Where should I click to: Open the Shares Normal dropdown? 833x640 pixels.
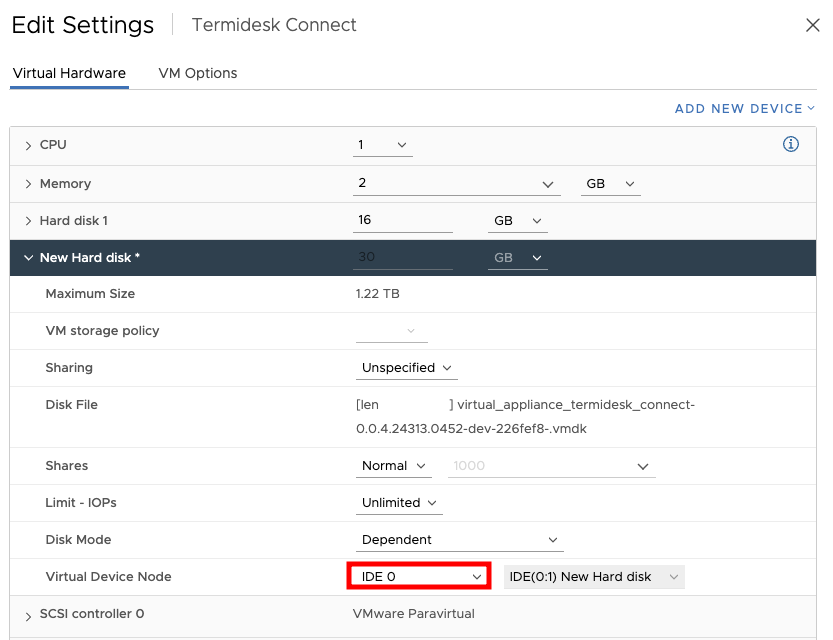point(394,466)
